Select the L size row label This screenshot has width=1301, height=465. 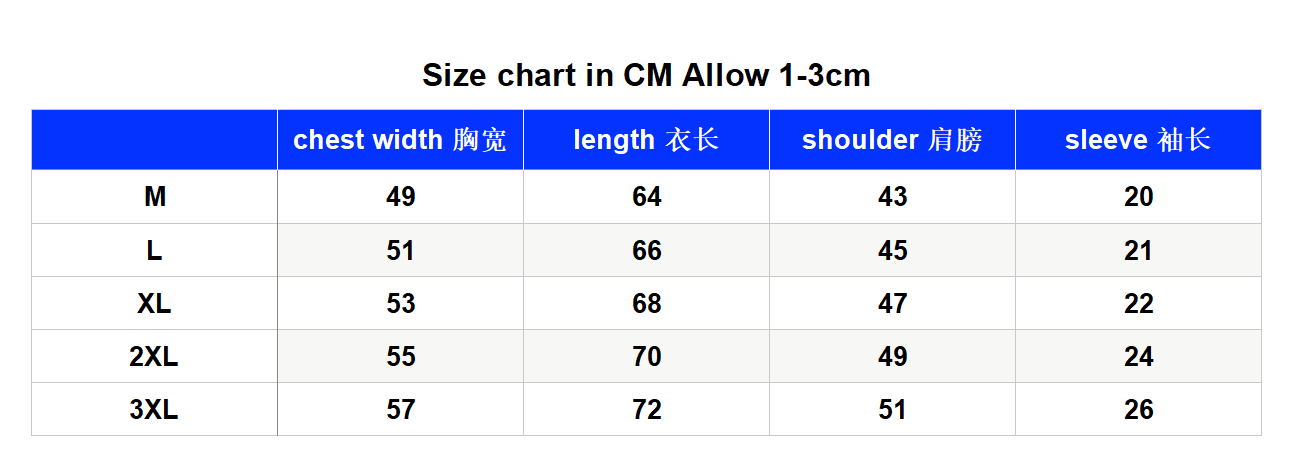154,250
